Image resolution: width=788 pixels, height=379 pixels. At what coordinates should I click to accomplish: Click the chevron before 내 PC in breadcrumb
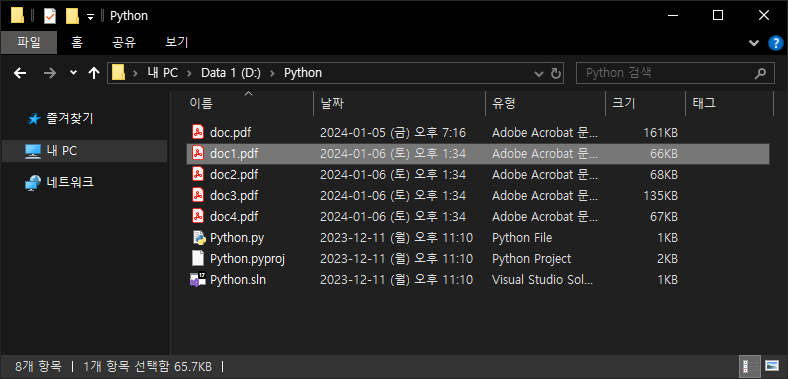point(135,73)
